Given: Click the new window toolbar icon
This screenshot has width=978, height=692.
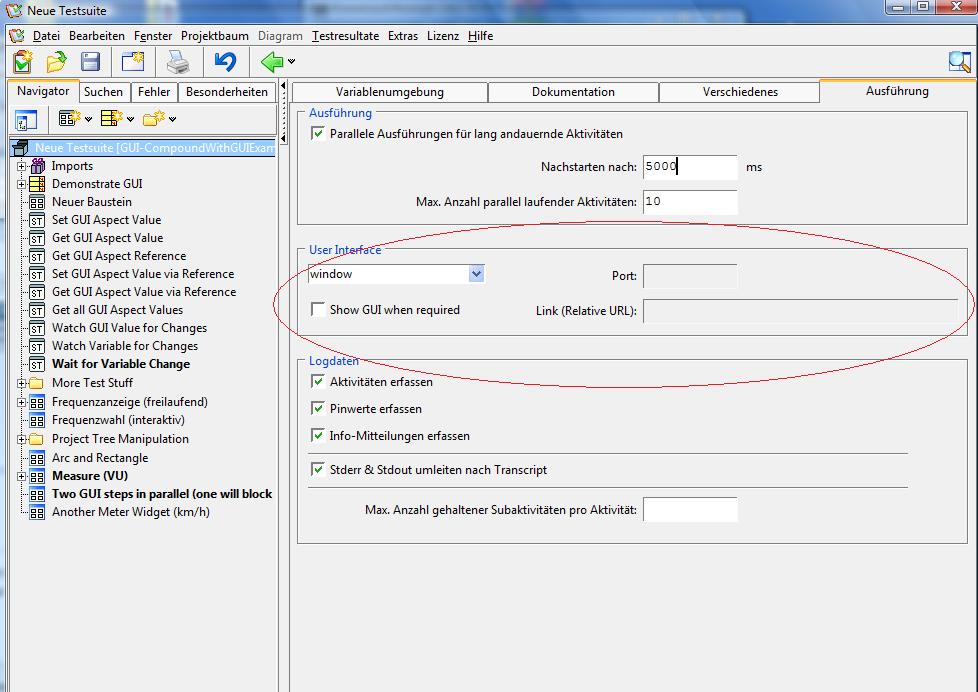Looking at the screenshot, I should (133, 62).
